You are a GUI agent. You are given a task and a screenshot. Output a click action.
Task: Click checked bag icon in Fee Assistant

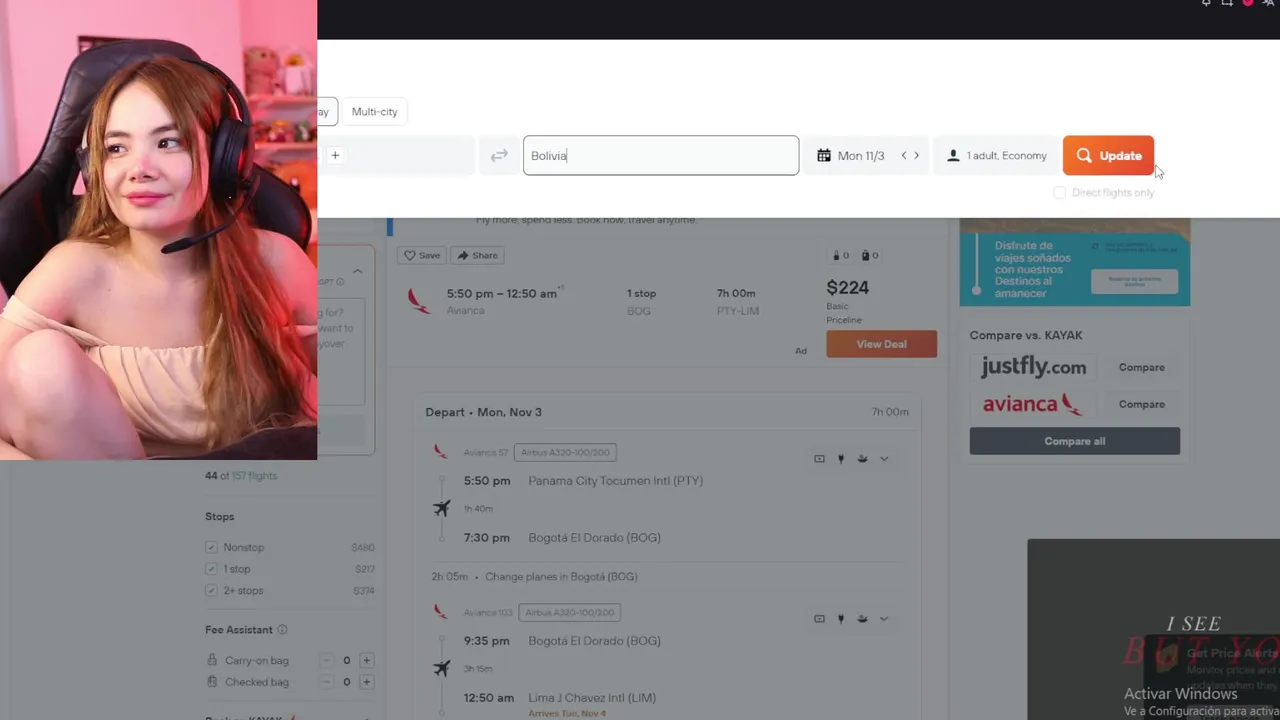(x=212, y=682)
